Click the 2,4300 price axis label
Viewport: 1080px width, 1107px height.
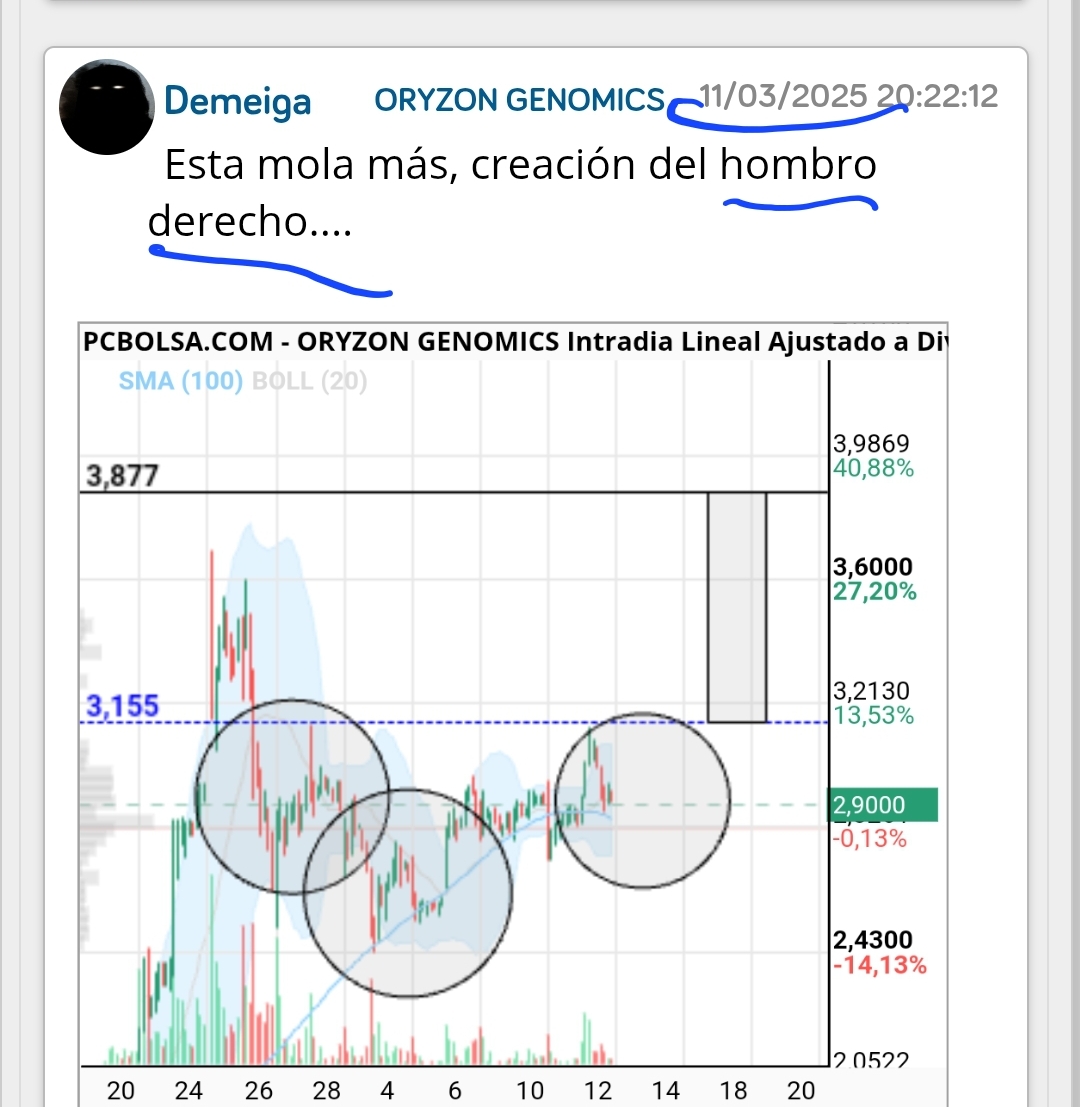click(x=872, y=940)
